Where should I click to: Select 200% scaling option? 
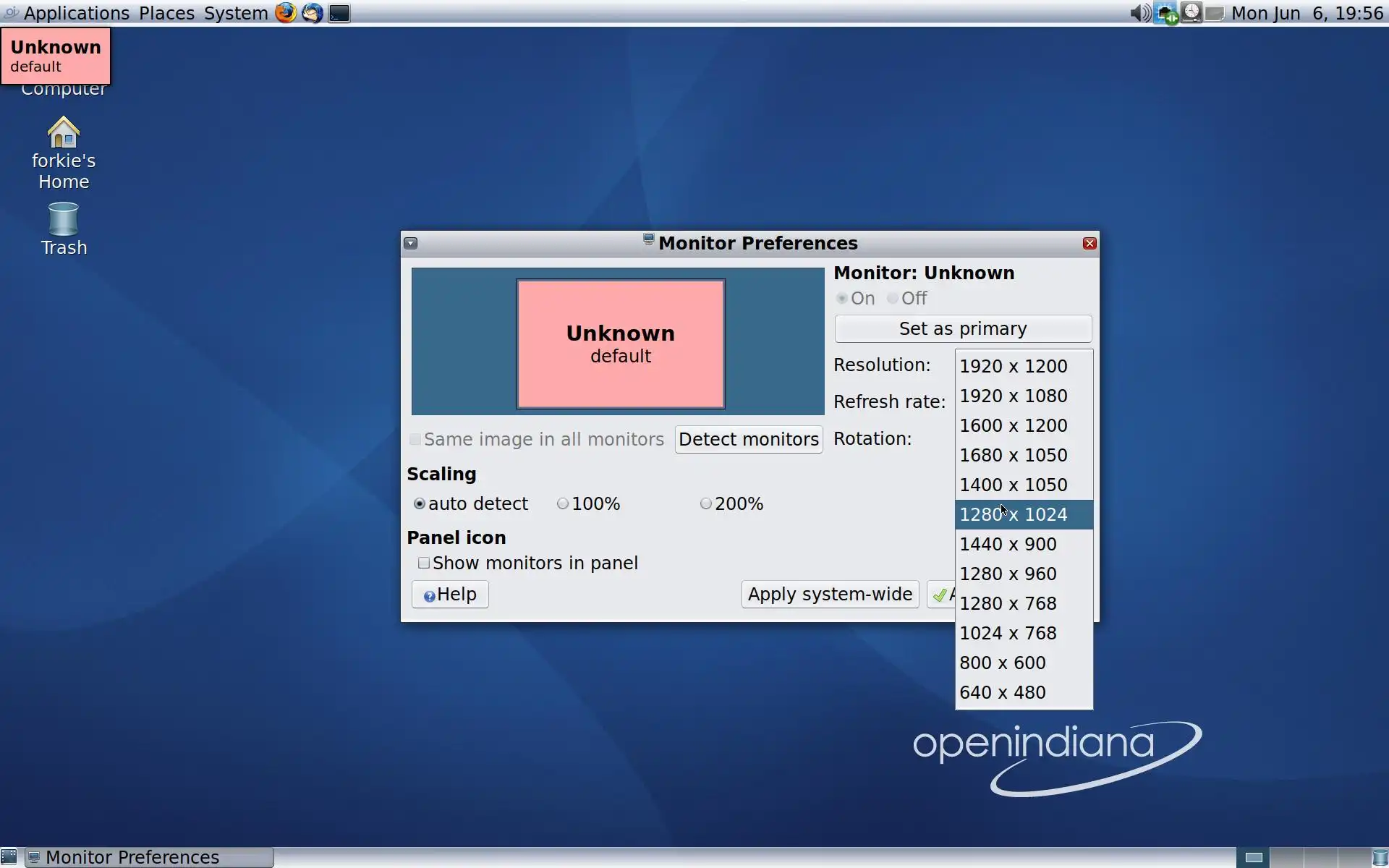point(706,504)
